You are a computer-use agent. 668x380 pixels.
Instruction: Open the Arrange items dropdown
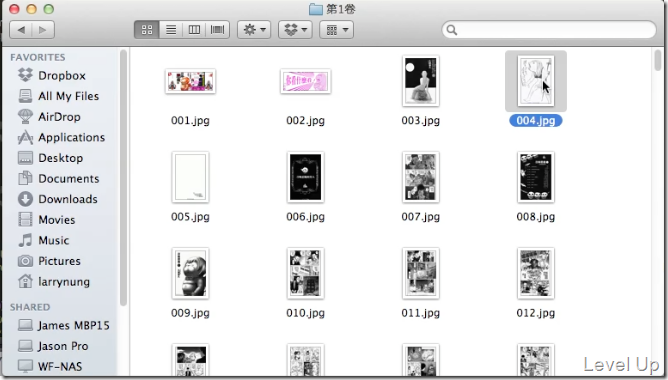tap(337, 30)
